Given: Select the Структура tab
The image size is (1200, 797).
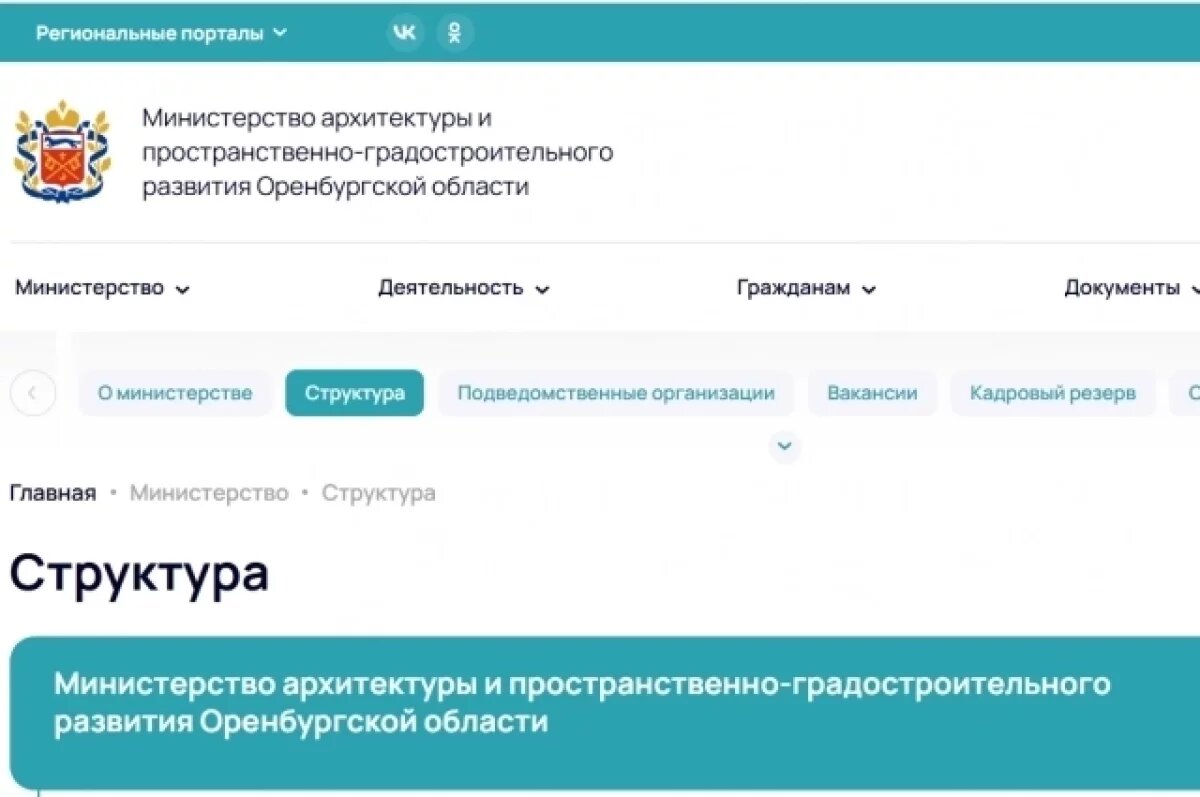Looking at the screenshot, I should click(354, 393).
